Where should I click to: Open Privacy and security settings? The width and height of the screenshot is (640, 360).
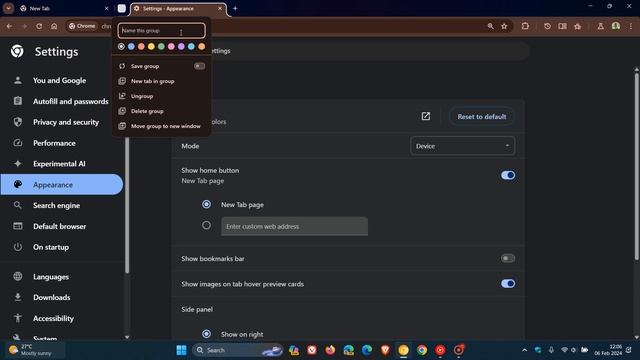pyautogui.click(x=61, y=122)
